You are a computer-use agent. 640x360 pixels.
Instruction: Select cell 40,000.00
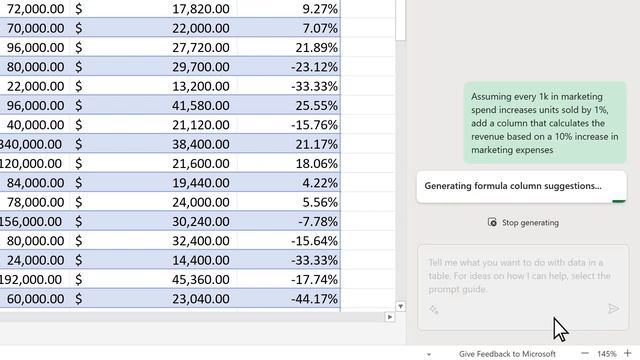click(35, 125)
